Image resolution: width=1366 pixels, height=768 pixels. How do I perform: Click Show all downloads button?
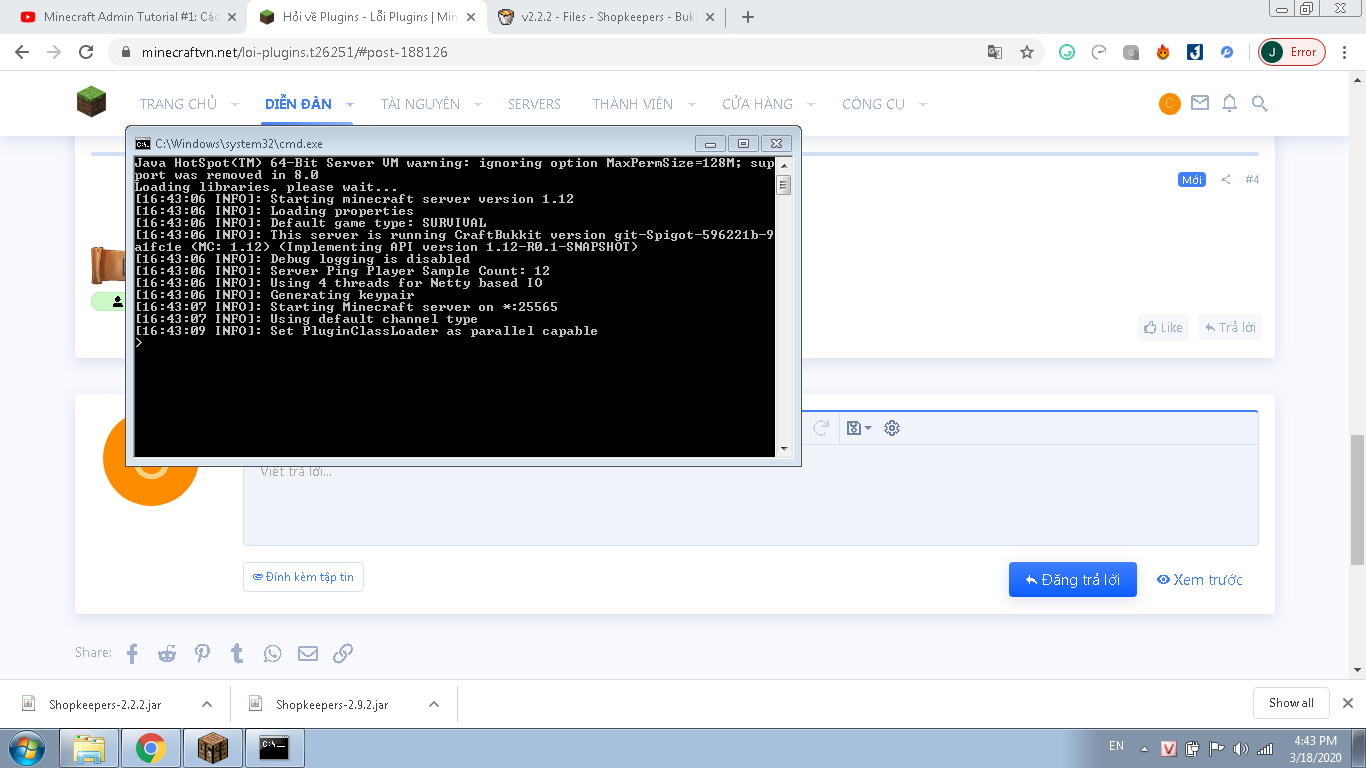pyautogui.click(x=1291, y=703)
